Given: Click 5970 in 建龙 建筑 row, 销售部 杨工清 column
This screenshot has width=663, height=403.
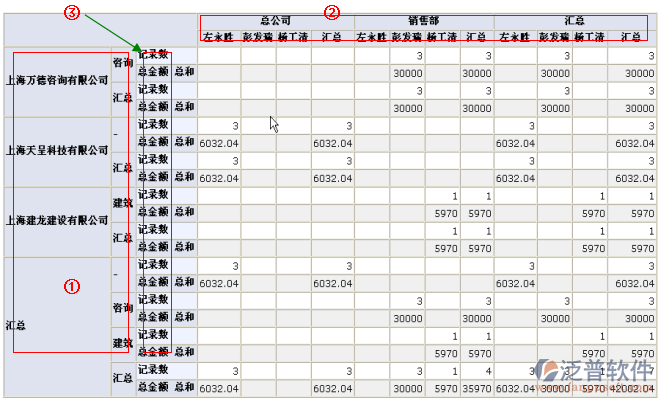Looking at the screenshot, I should 446,214.
